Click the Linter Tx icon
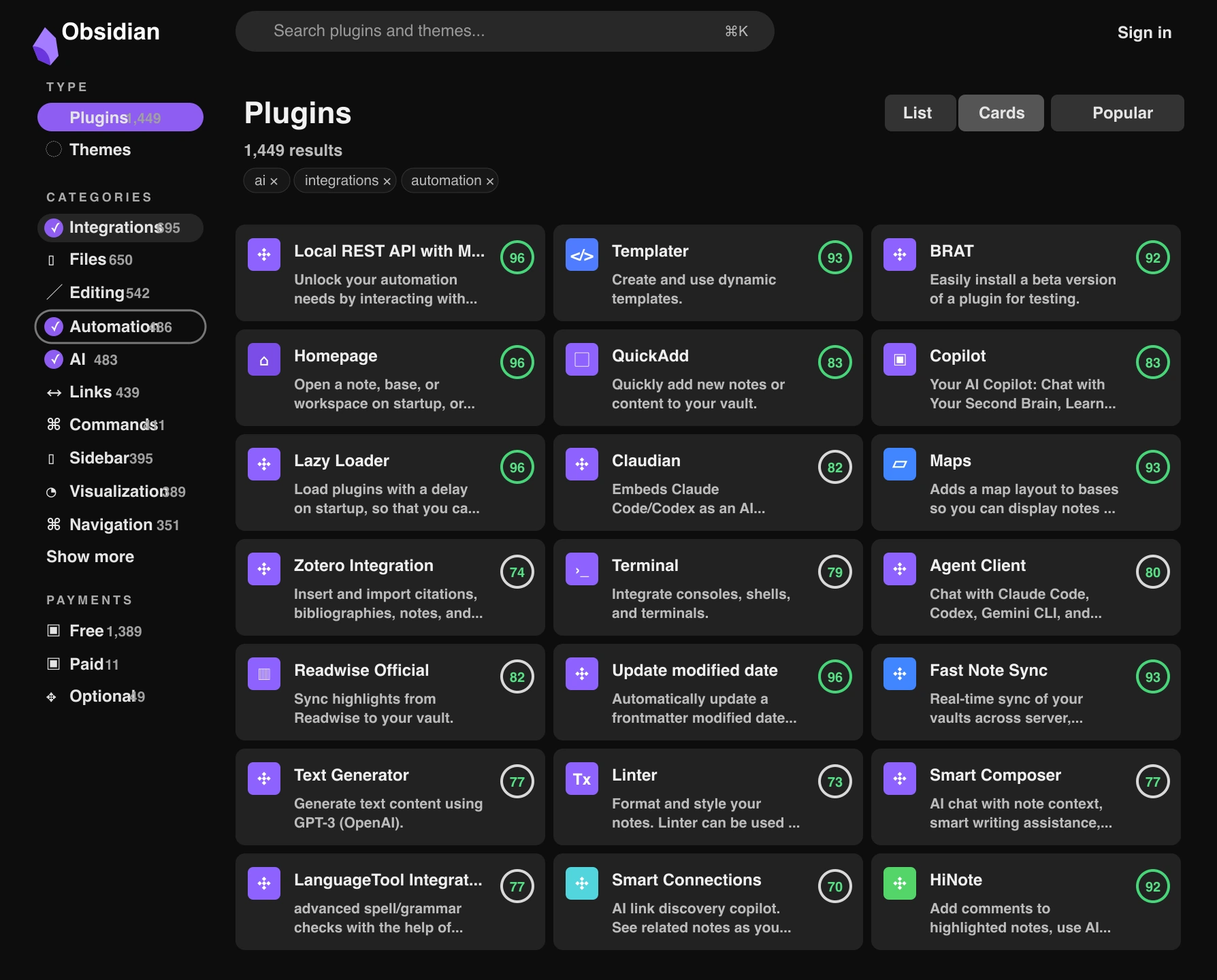This screenshot has width=1217, height=980. (582, 779)
